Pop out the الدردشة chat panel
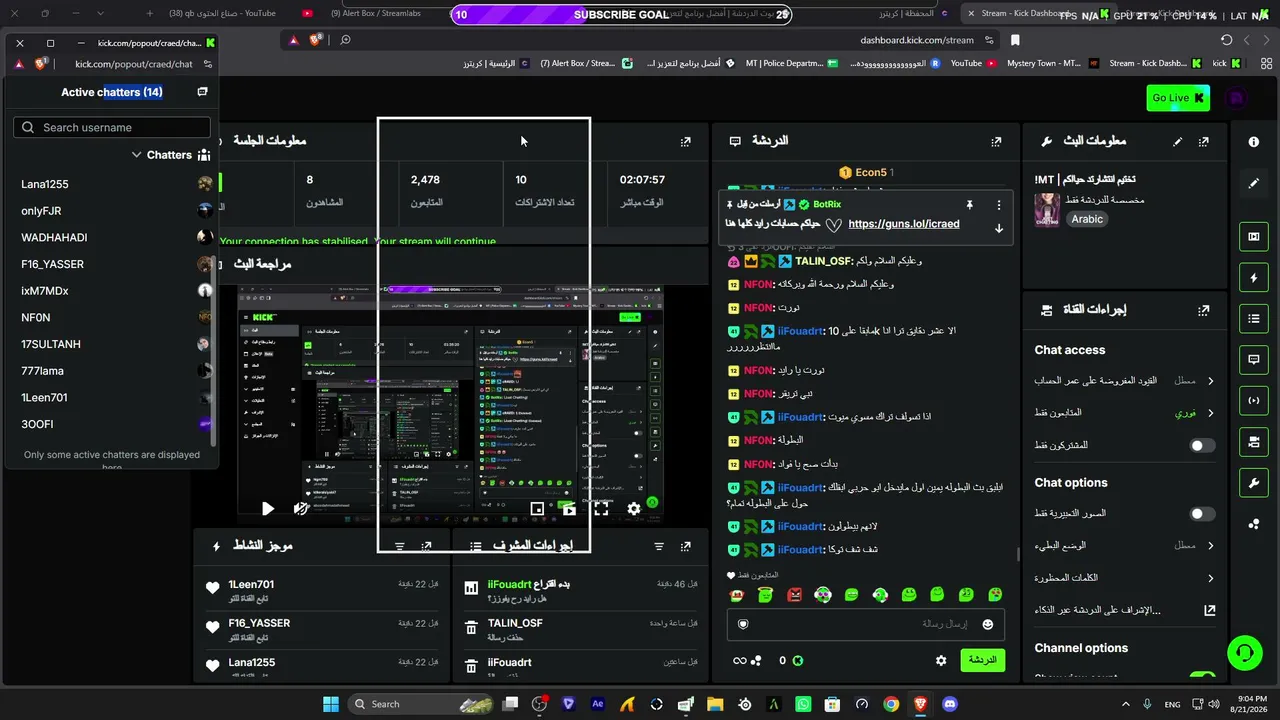The image size is (1280, 720). pyautogui.click(x=996, y=142)
